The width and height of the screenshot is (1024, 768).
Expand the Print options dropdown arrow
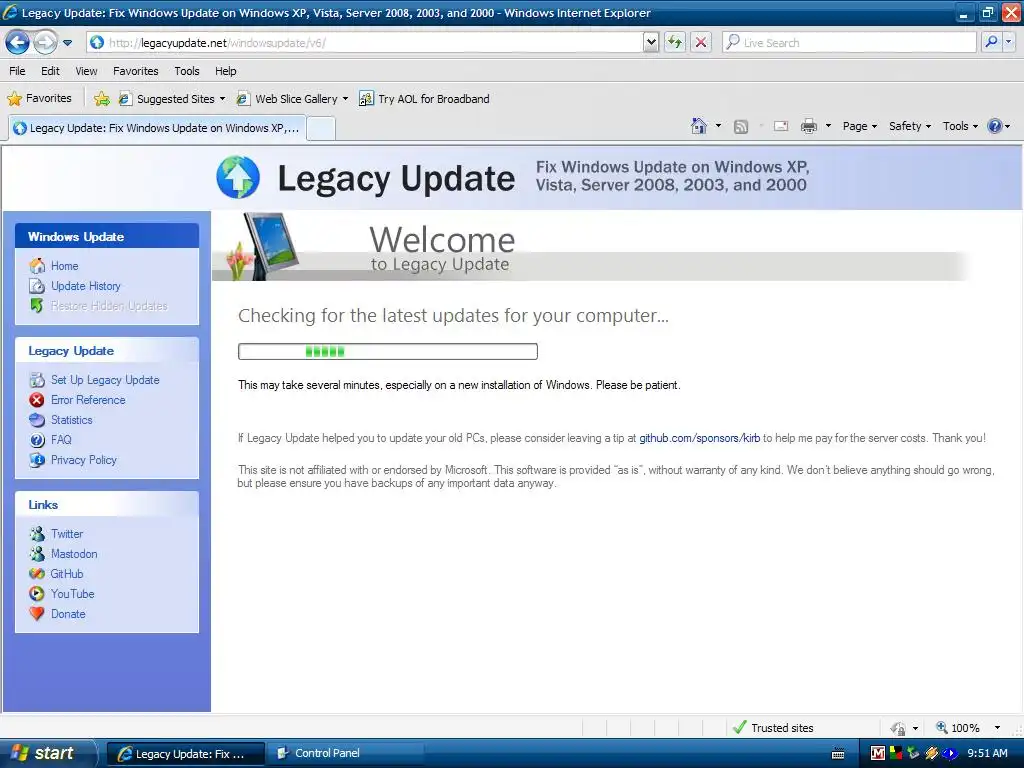click(828, 126)
